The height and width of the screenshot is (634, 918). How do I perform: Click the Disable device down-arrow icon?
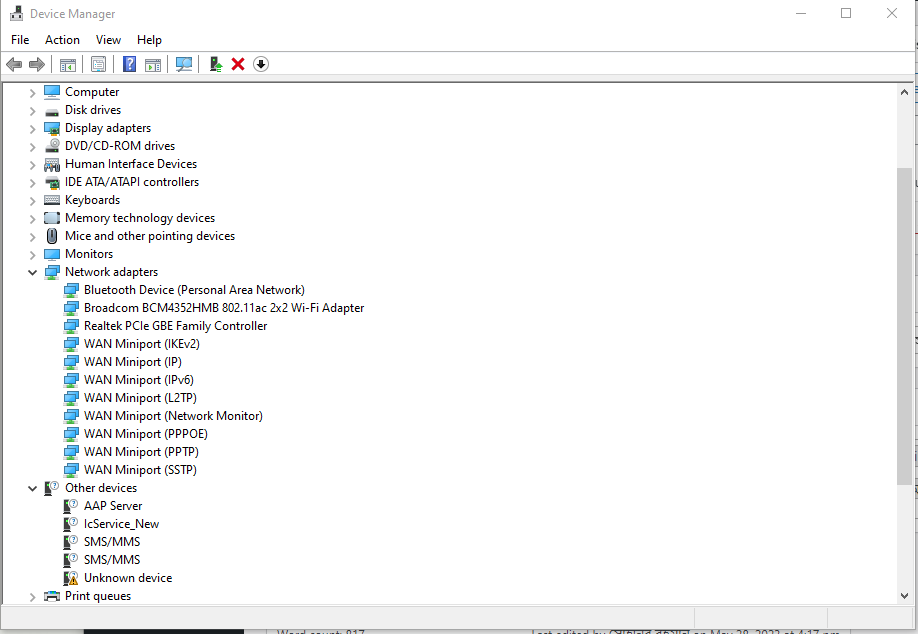coord(261,64)
